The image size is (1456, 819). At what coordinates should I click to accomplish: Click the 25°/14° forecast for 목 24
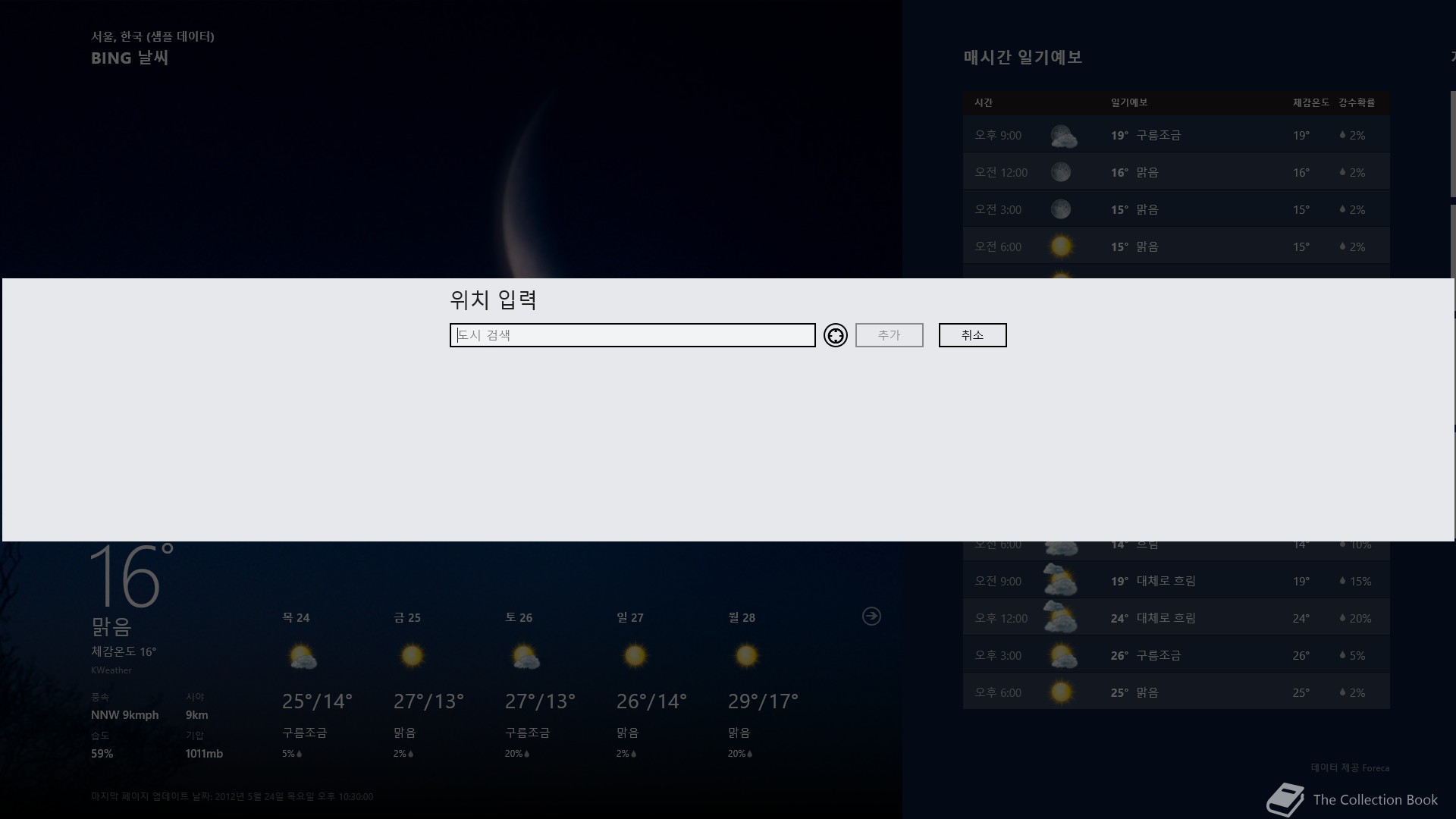pyautogui.click(x=317, y=701)
